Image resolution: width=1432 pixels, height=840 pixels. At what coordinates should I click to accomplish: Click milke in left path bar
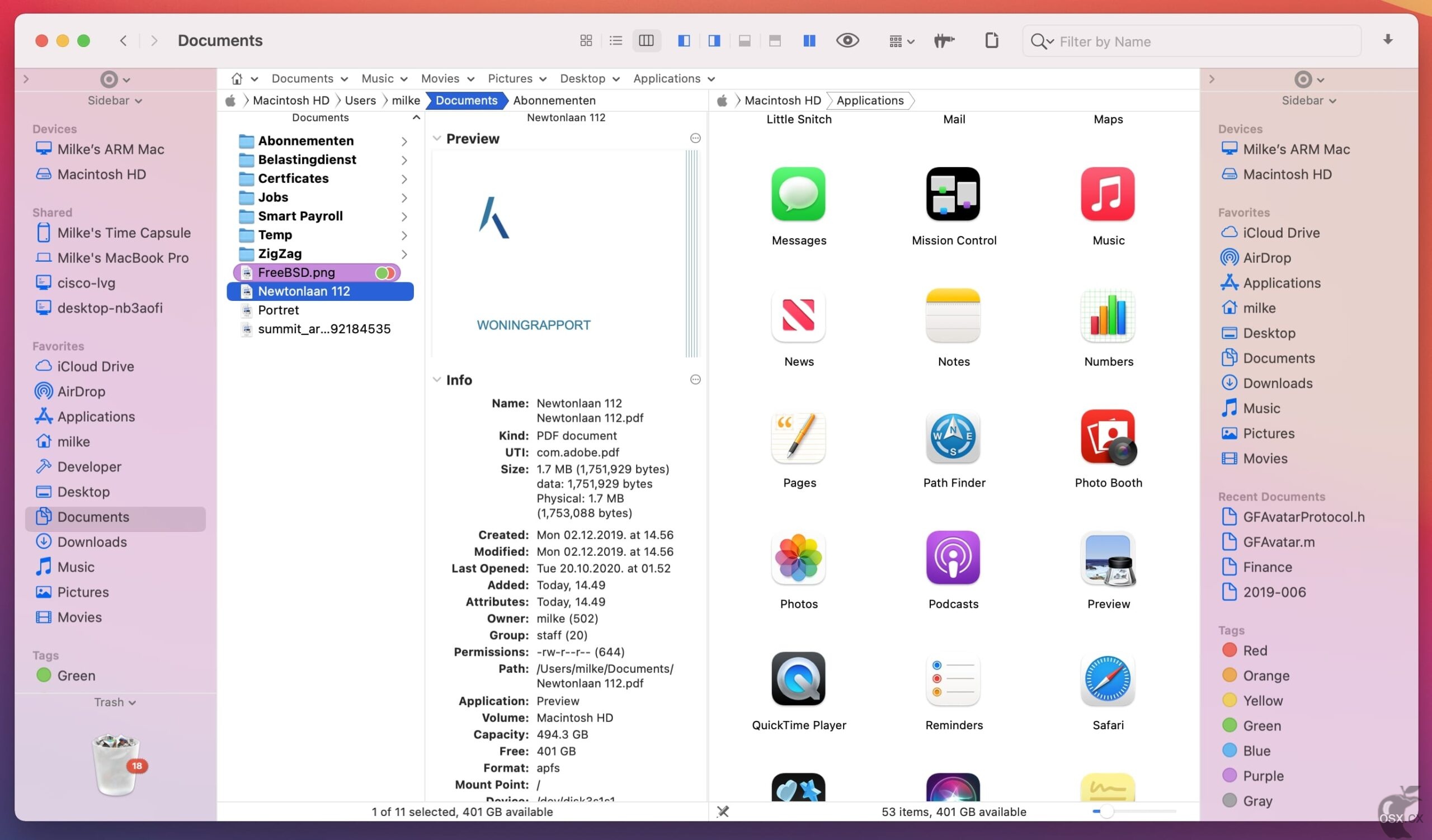pos(406,101)
